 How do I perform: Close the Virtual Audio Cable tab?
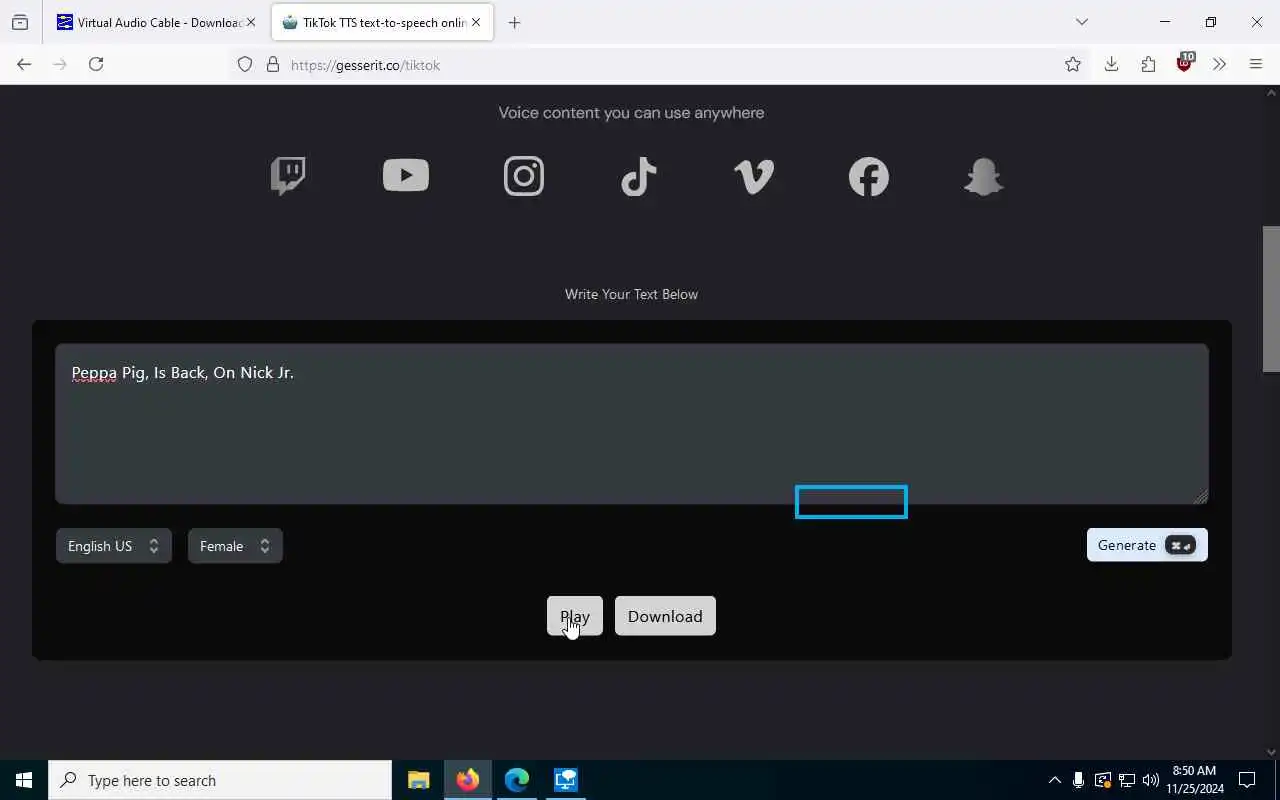(x=251, y=22)
